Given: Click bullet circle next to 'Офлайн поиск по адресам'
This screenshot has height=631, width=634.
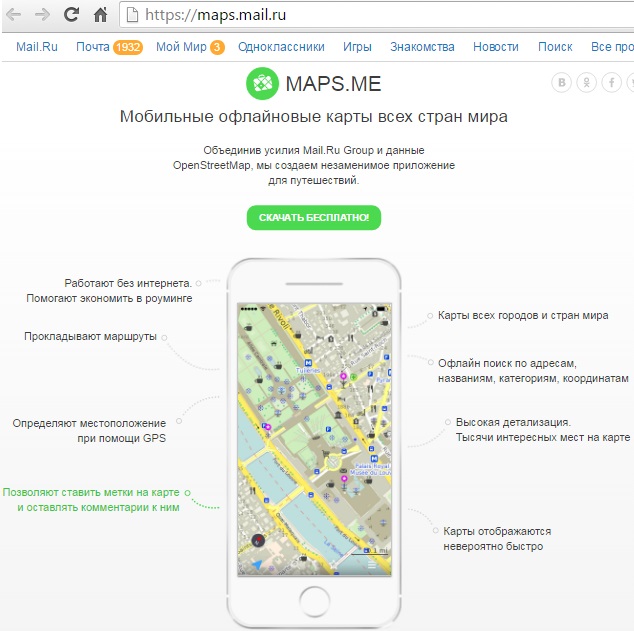Looking at the screenshot, I should coord(431,362).
